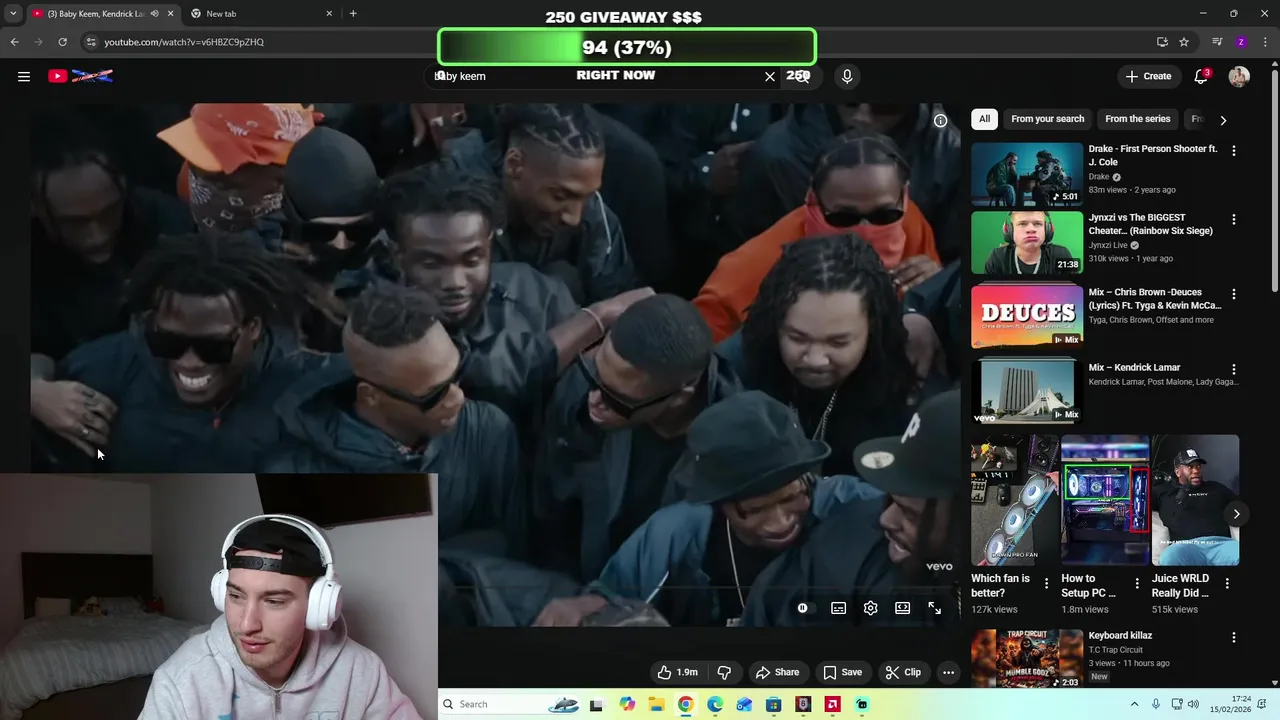
Task: Toggle subtitles/closed captions in the player
Action: tap(838, 608)
